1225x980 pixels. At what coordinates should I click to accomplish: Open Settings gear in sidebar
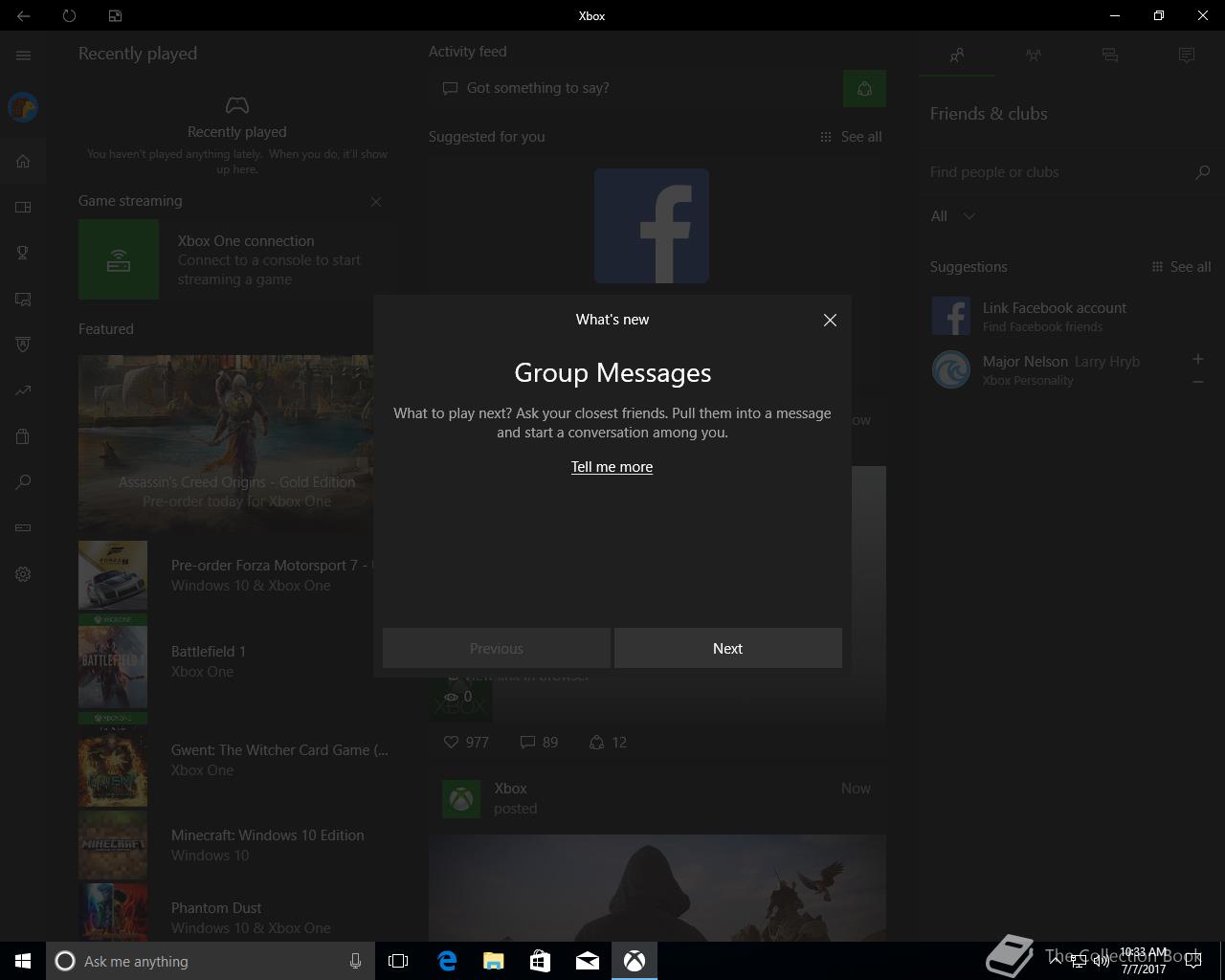click(x=23, y=574)
